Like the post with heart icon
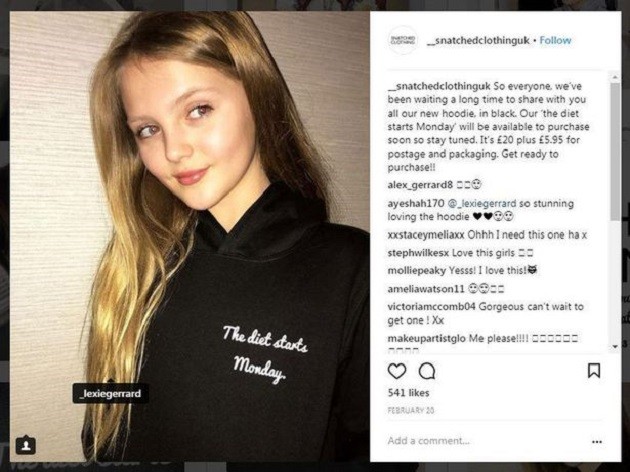The width and height of the screenshot is (630, 472). pos(397,371)
